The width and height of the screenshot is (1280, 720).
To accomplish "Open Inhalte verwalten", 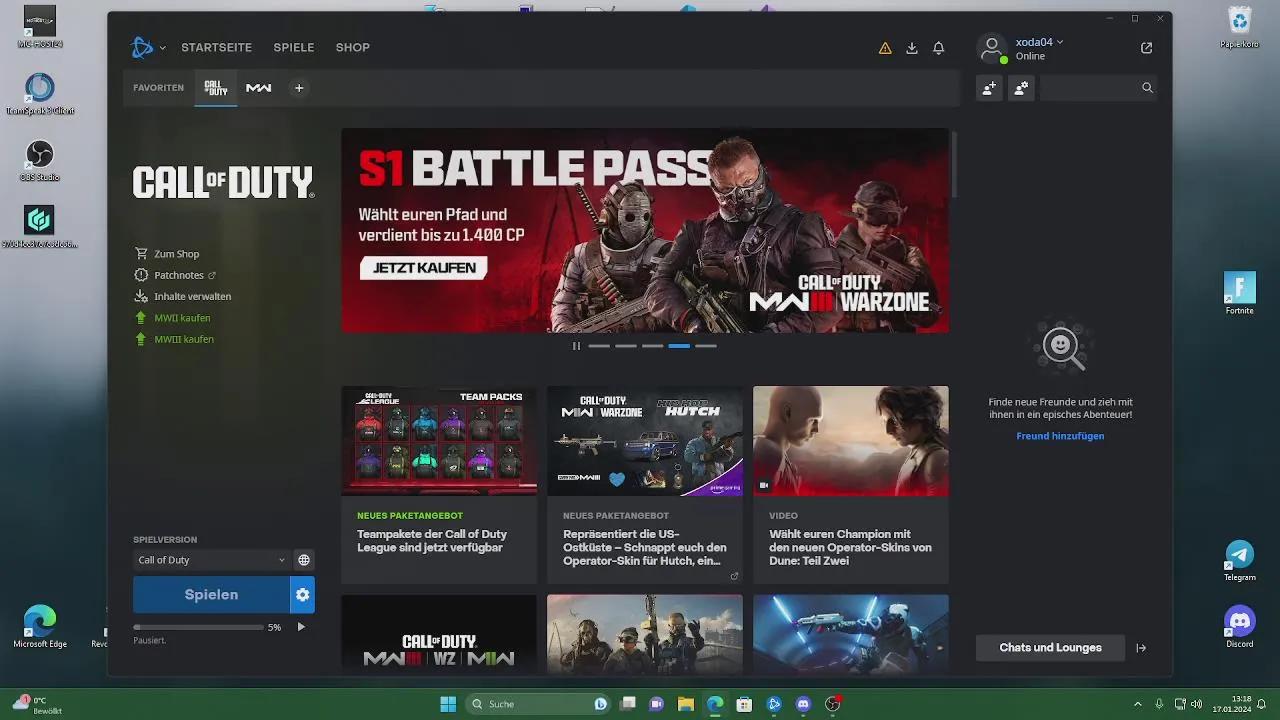I will 192,296.
